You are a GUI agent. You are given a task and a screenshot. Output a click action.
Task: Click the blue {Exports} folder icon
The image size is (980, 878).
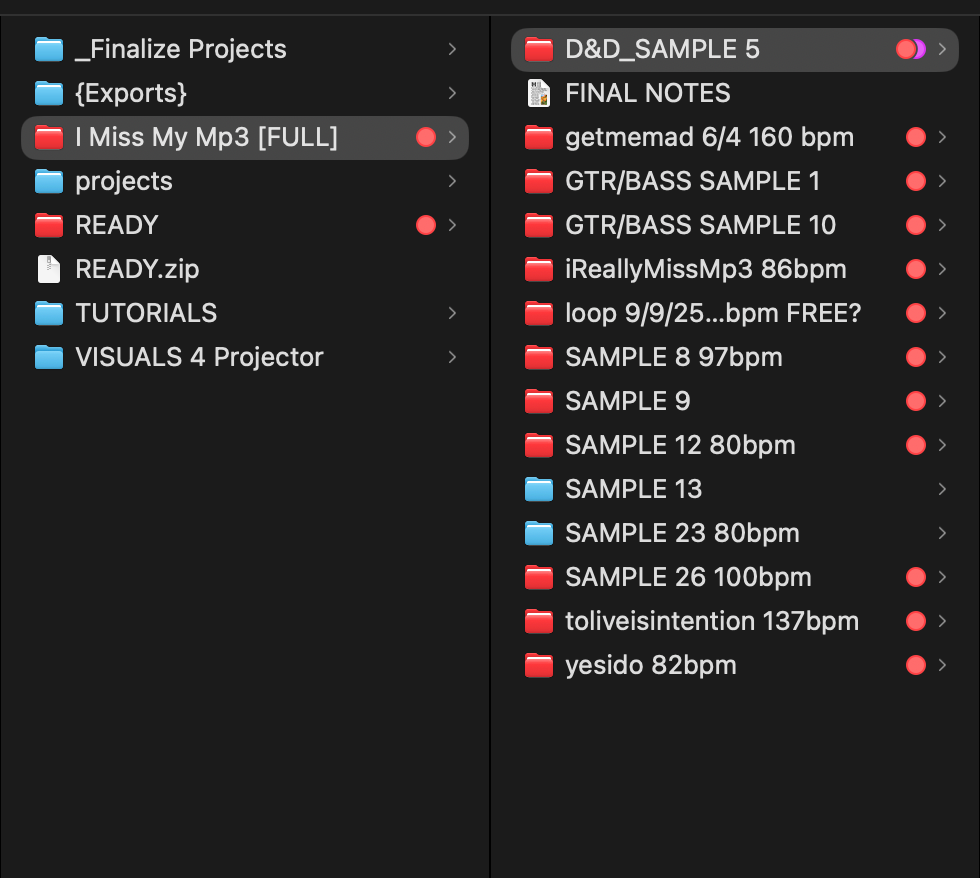point(49,93)
